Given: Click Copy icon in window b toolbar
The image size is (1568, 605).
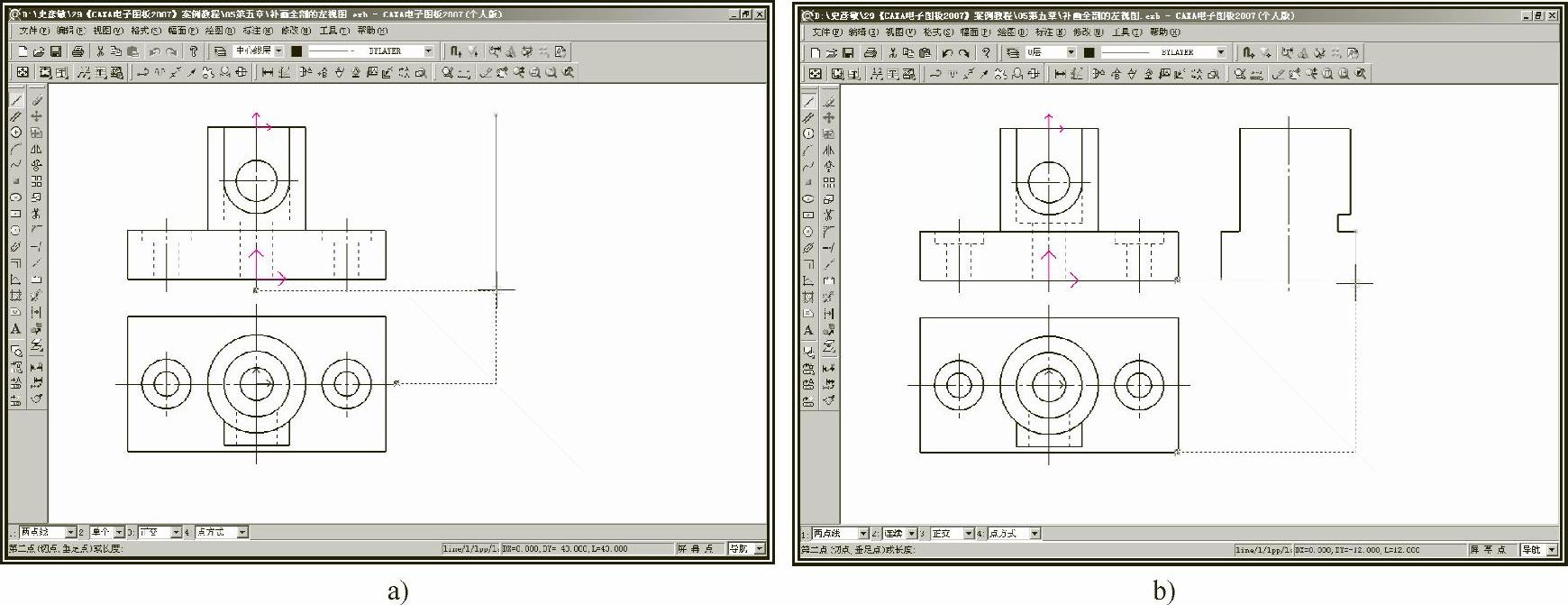Looking at the screenshot, I should click(x=908, y=52).
